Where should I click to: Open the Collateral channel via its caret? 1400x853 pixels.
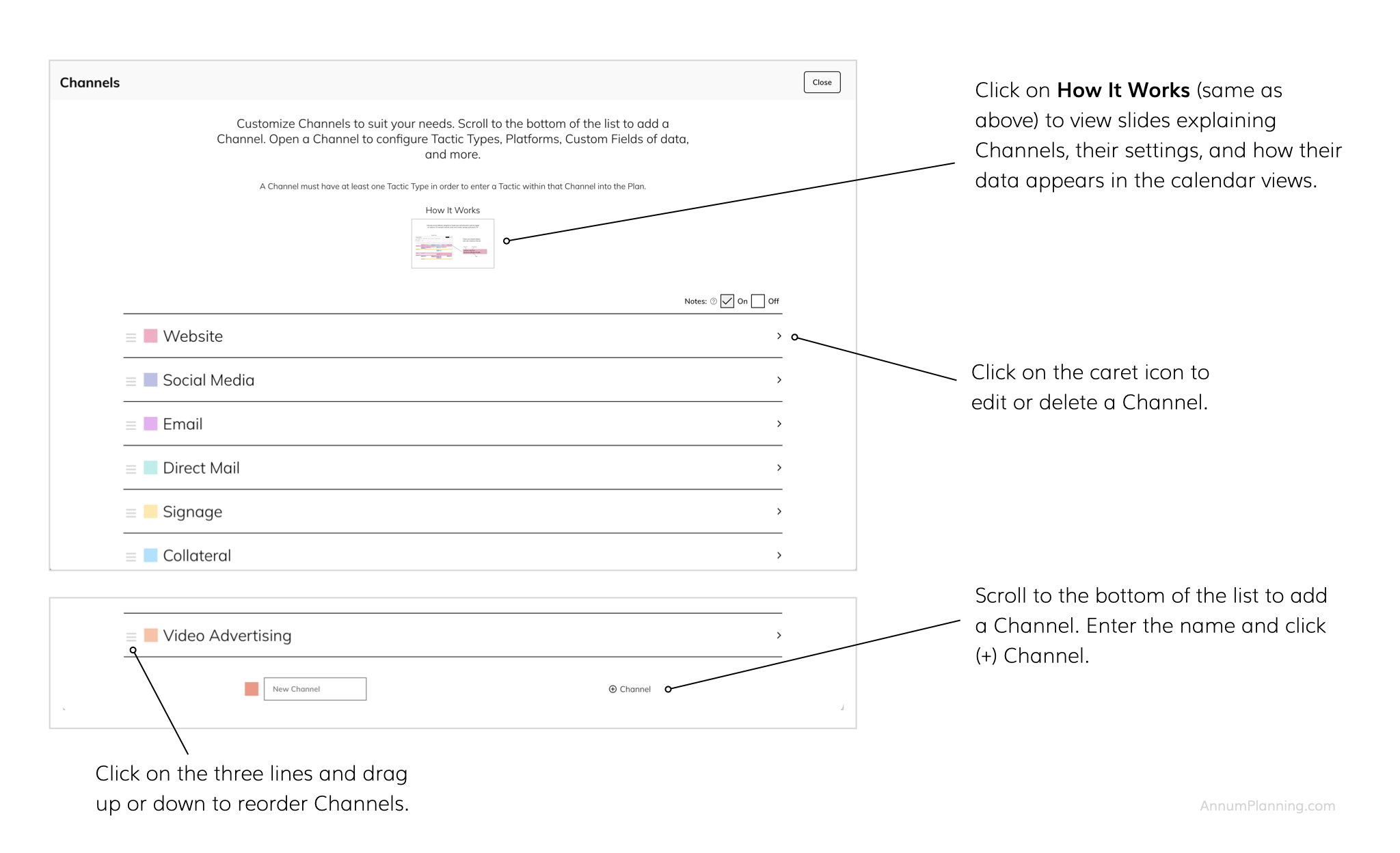[779, 555]
